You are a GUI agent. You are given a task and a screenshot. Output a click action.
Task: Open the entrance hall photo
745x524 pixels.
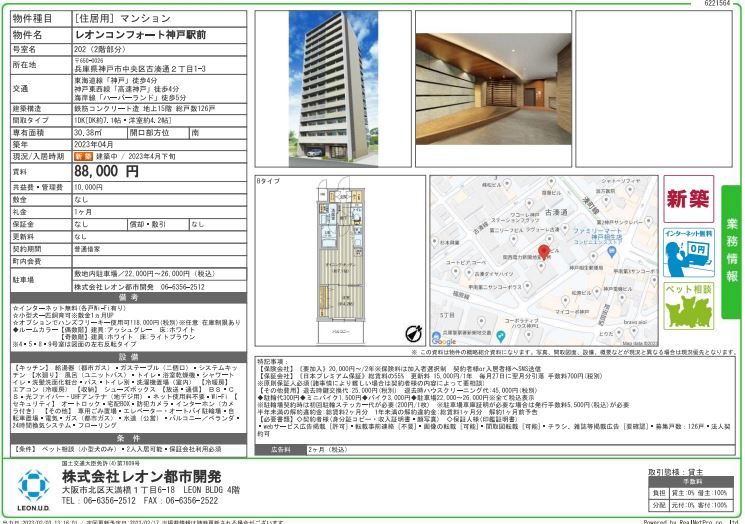pyautogui.click(x=493, y=89)
